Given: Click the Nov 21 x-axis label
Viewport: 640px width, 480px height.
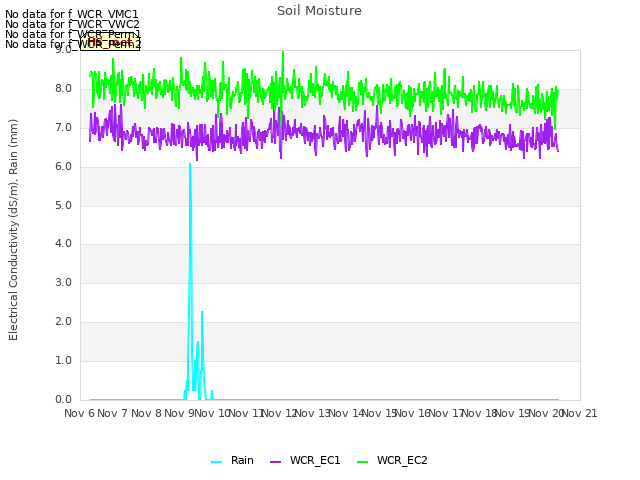Looking at the screenshot, I should 580,413.
